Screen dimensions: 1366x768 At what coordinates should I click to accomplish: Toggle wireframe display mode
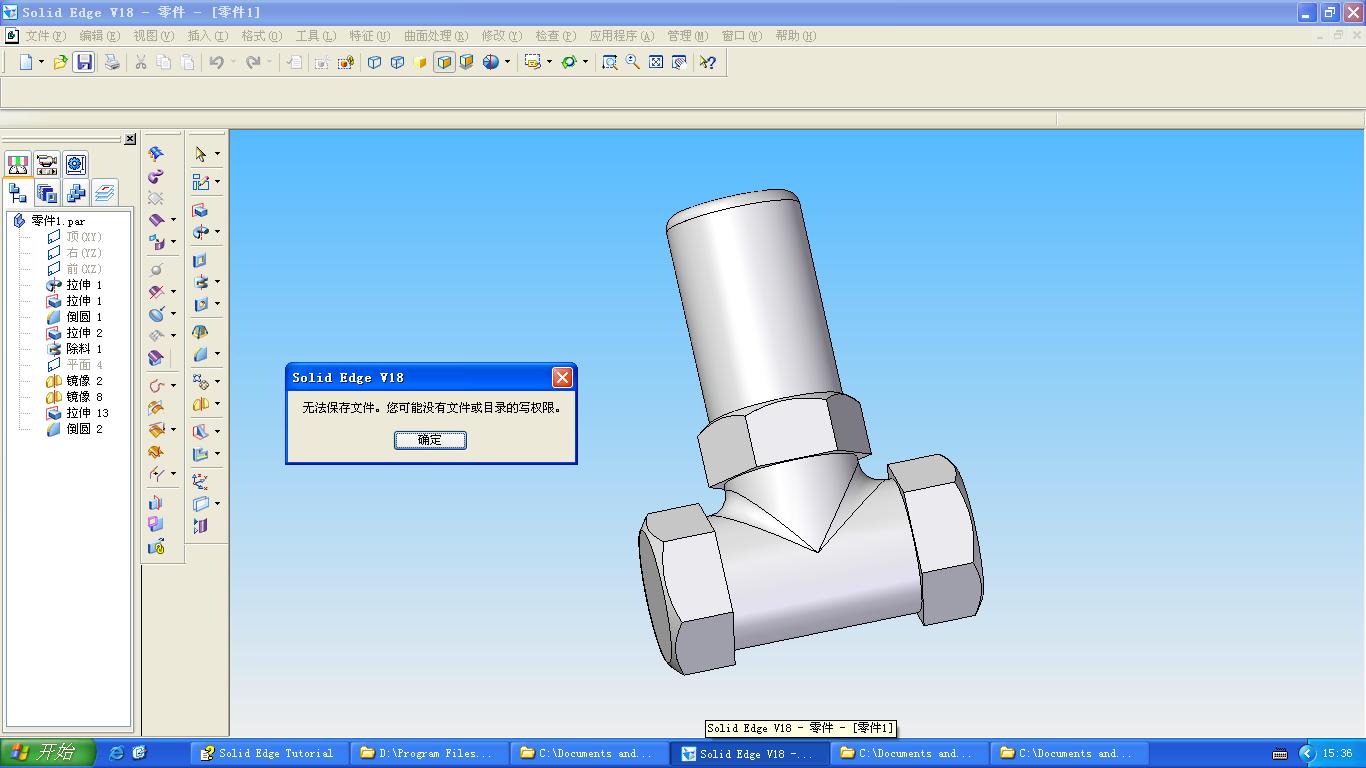tap(374, 62)
